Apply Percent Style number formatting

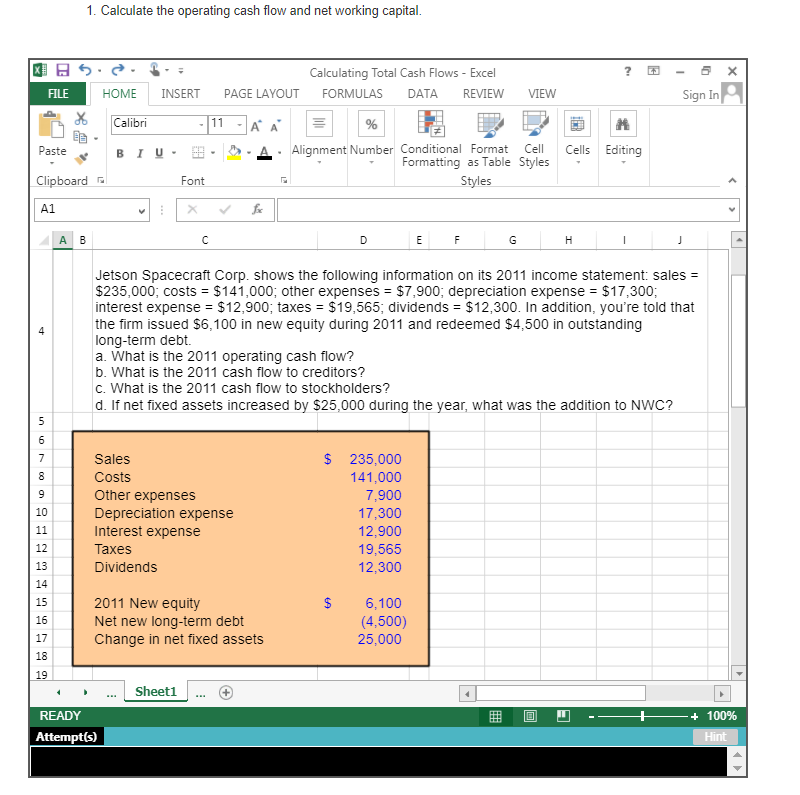(x=371, y=122)
